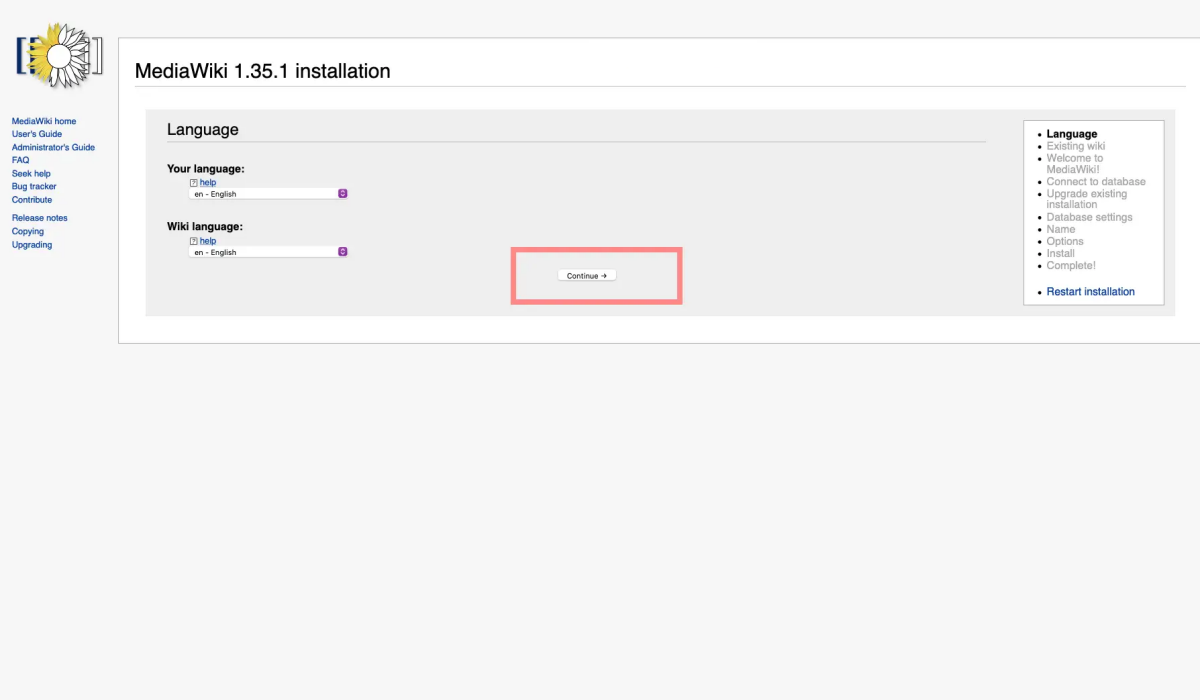Click the Restart installation link

[x=1090, y=292]
